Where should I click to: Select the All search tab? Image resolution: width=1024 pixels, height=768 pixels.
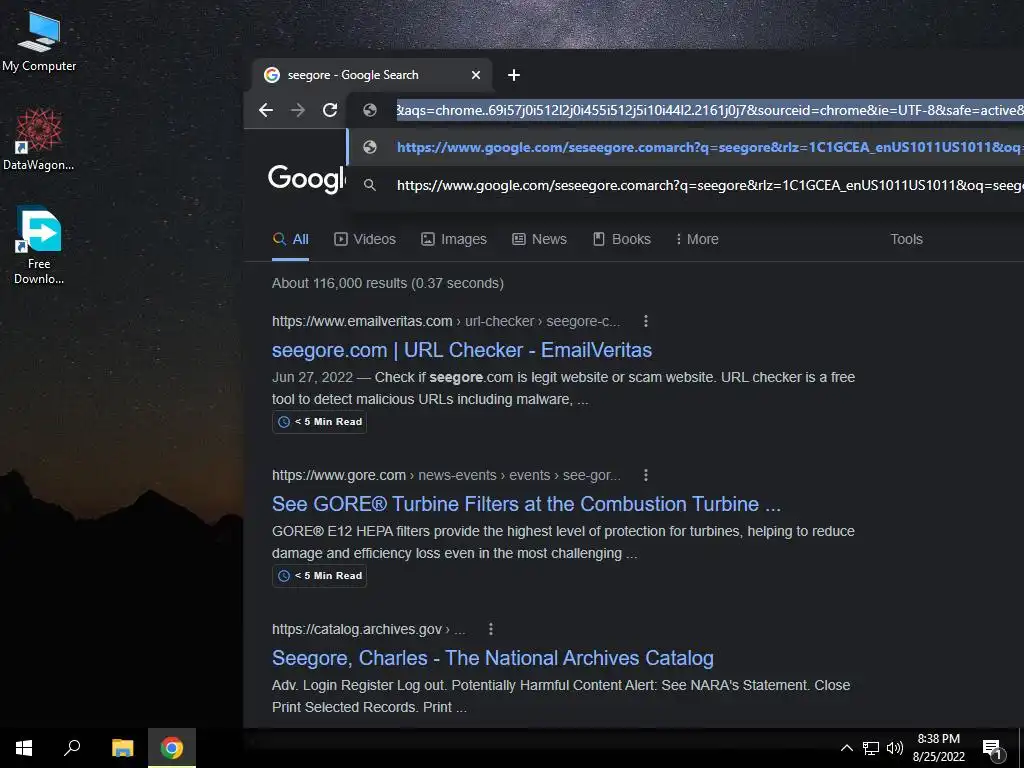(x=291, y=239)
